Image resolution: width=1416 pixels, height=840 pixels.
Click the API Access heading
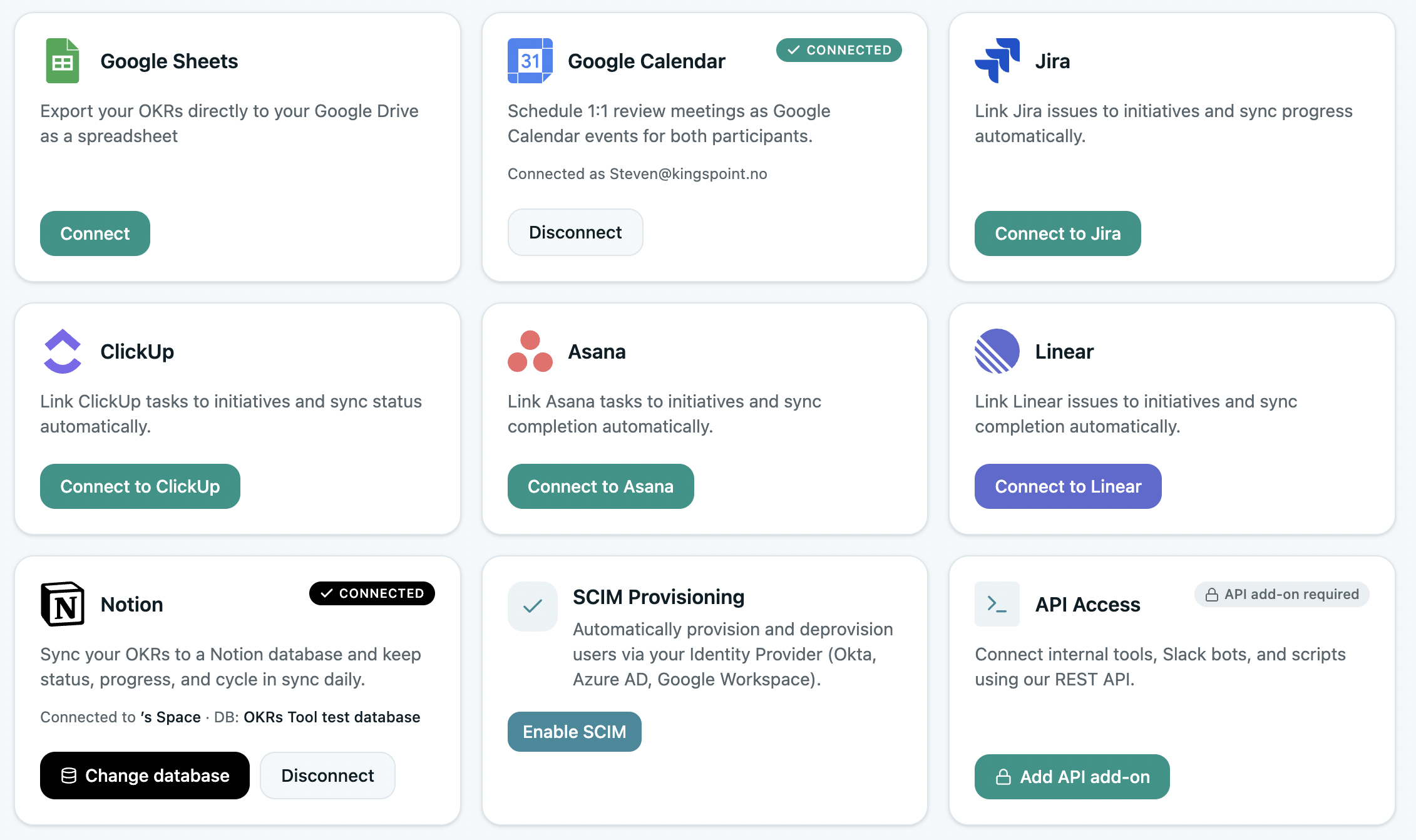pyautogui.click(x=1087, y=605)
